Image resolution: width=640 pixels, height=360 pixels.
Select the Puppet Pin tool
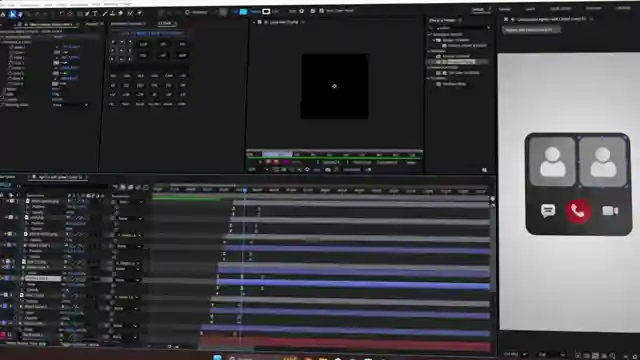click(140, 13)
